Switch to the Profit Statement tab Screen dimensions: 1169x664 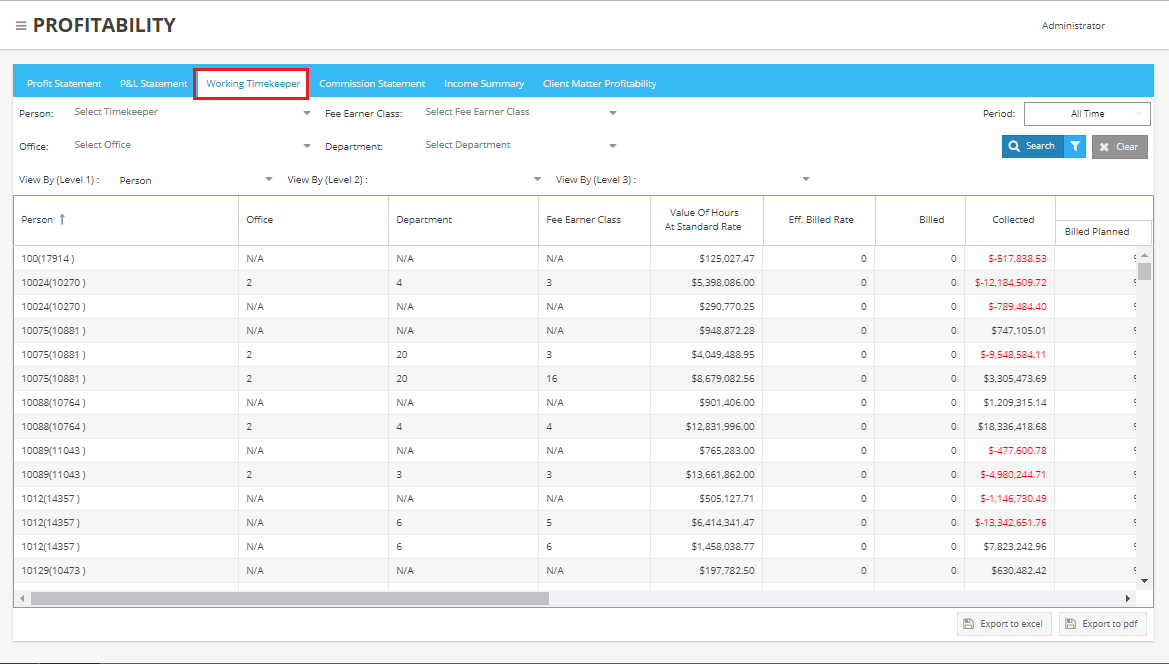tap(64, 84)
